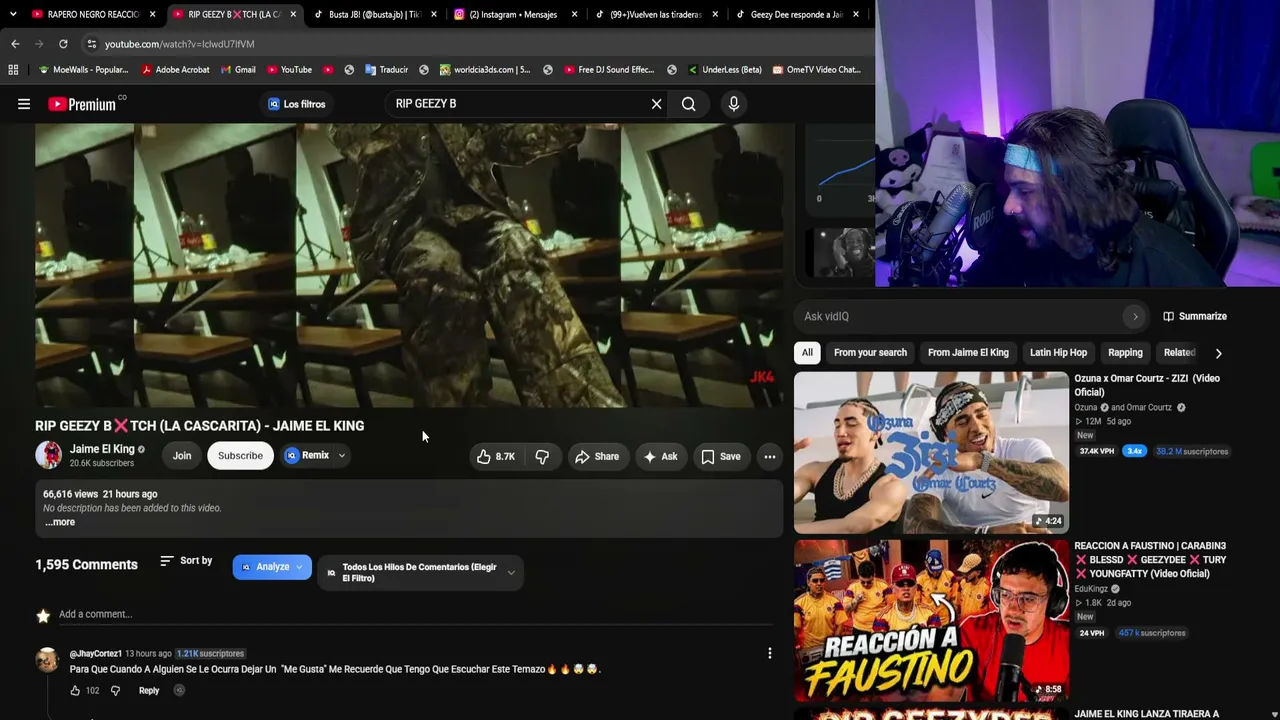Screen dimensions: 1280x720
Task: Reload the current YouTube page
Action: click(x=63, y=44)
